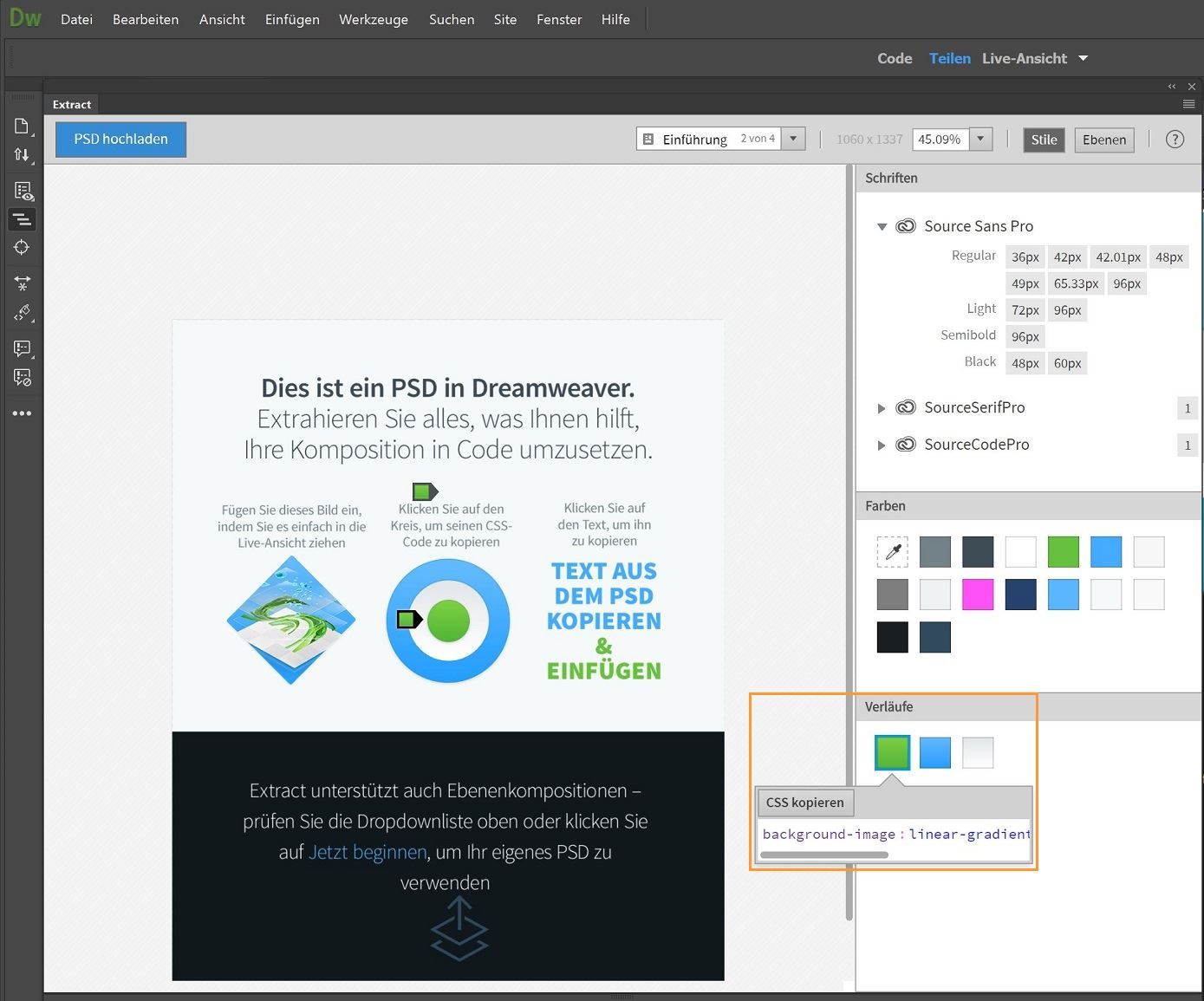Click the comp icon beside Einführung
This screenshot has height=1001, width=1204.
click(648, 139)
